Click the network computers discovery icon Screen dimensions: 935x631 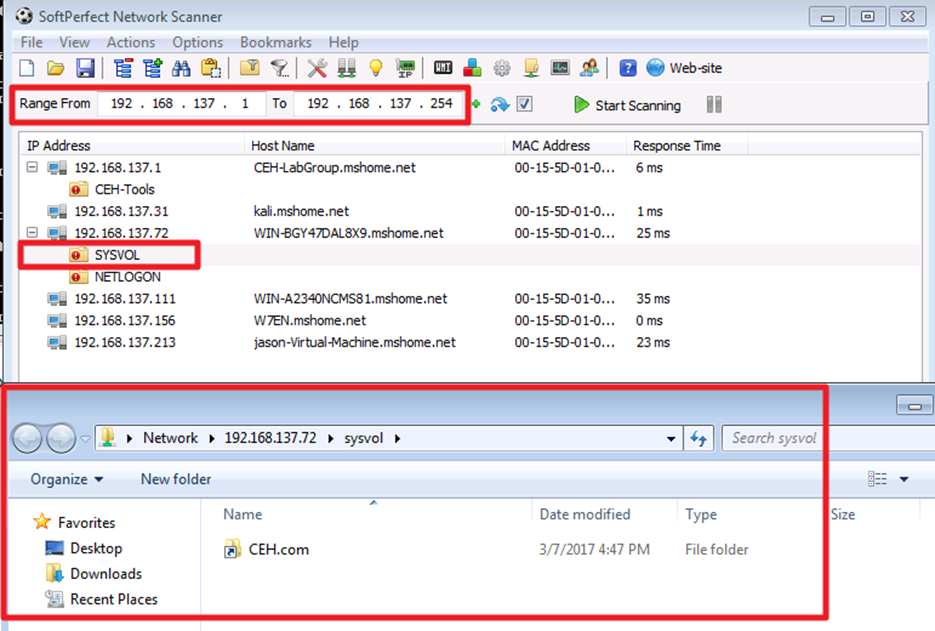tap(346, 68)
